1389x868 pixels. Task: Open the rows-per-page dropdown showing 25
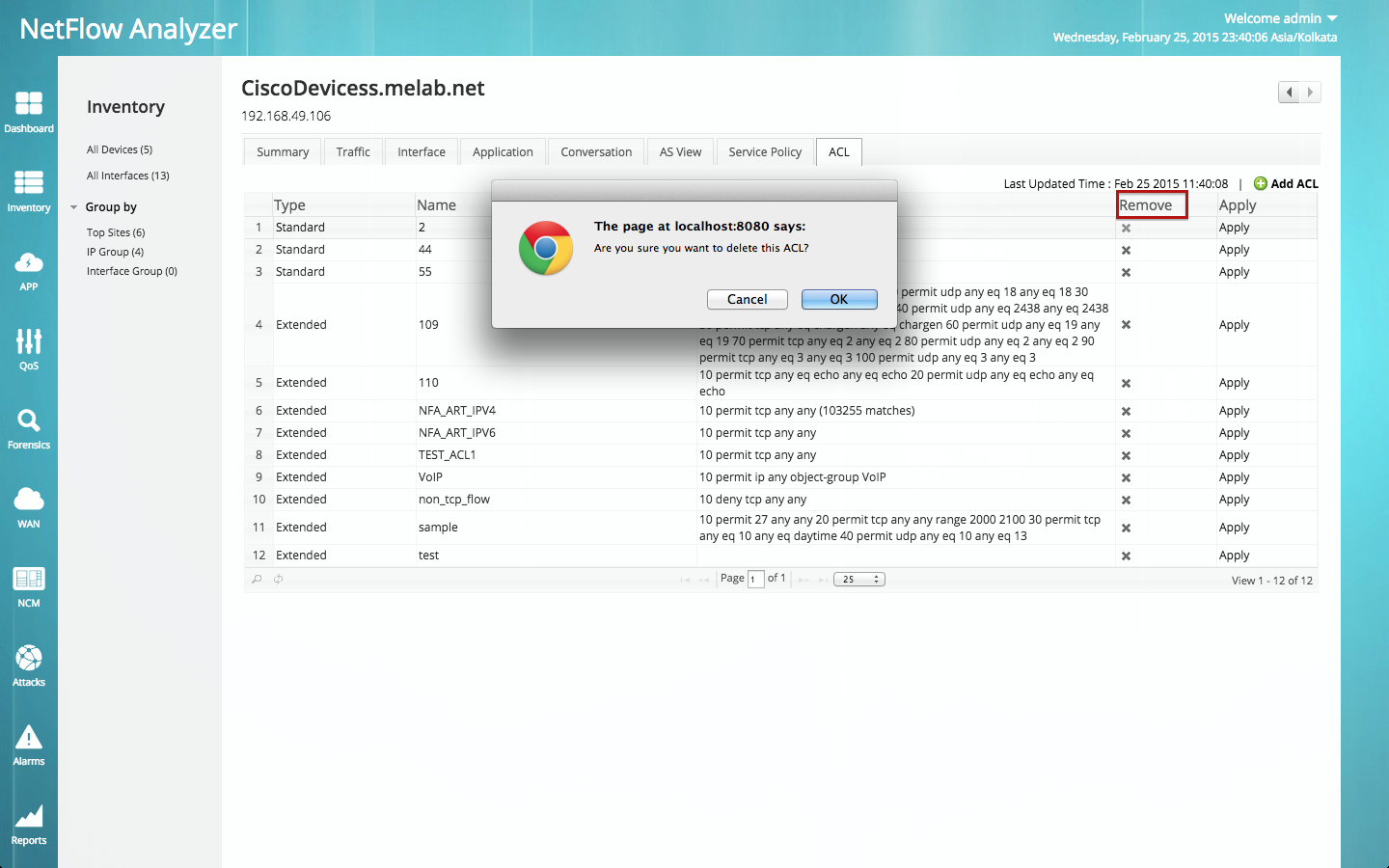pos(859,580)
